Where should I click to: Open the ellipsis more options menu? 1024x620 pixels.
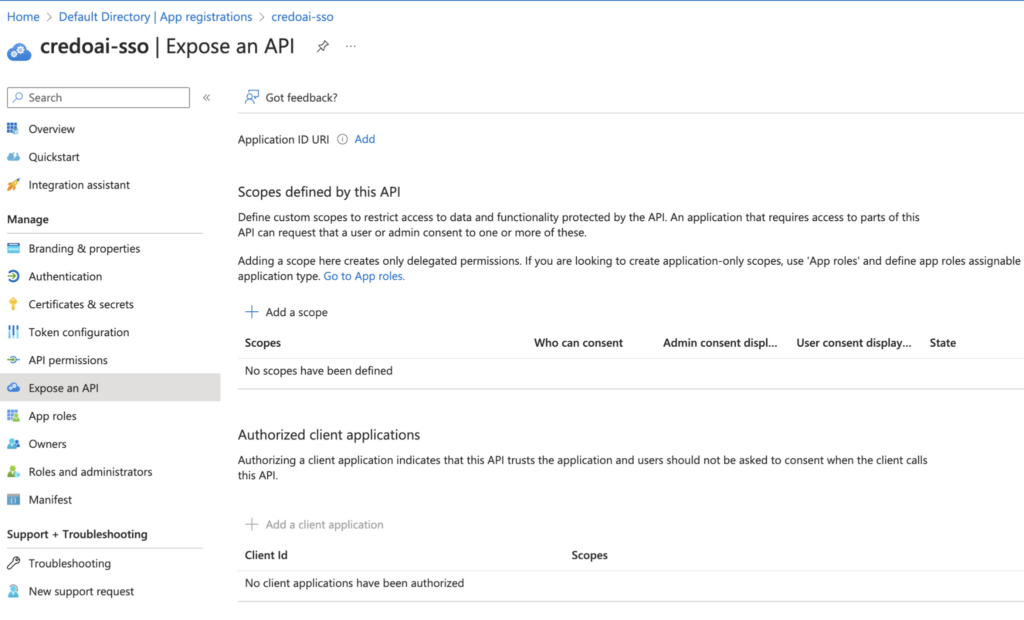click(351, 46)
